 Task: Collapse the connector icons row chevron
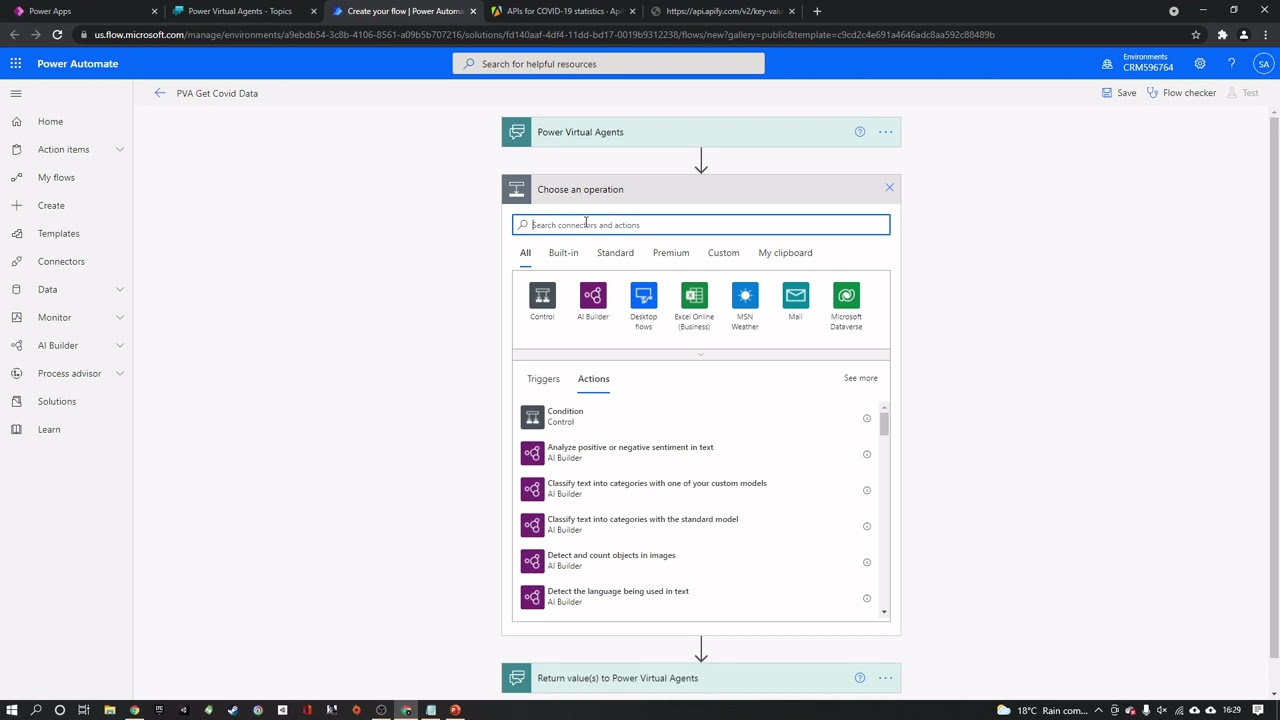(x=701, y=354)
